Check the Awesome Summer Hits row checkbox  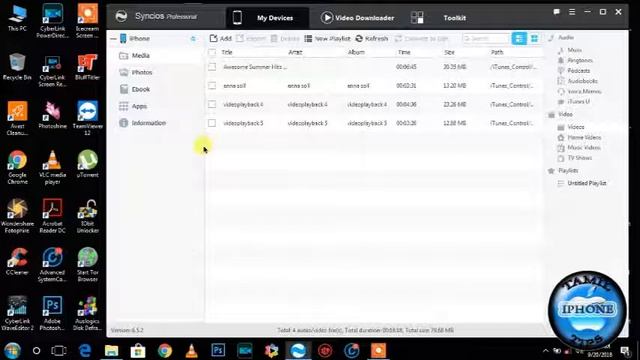[x=212, y=67]
